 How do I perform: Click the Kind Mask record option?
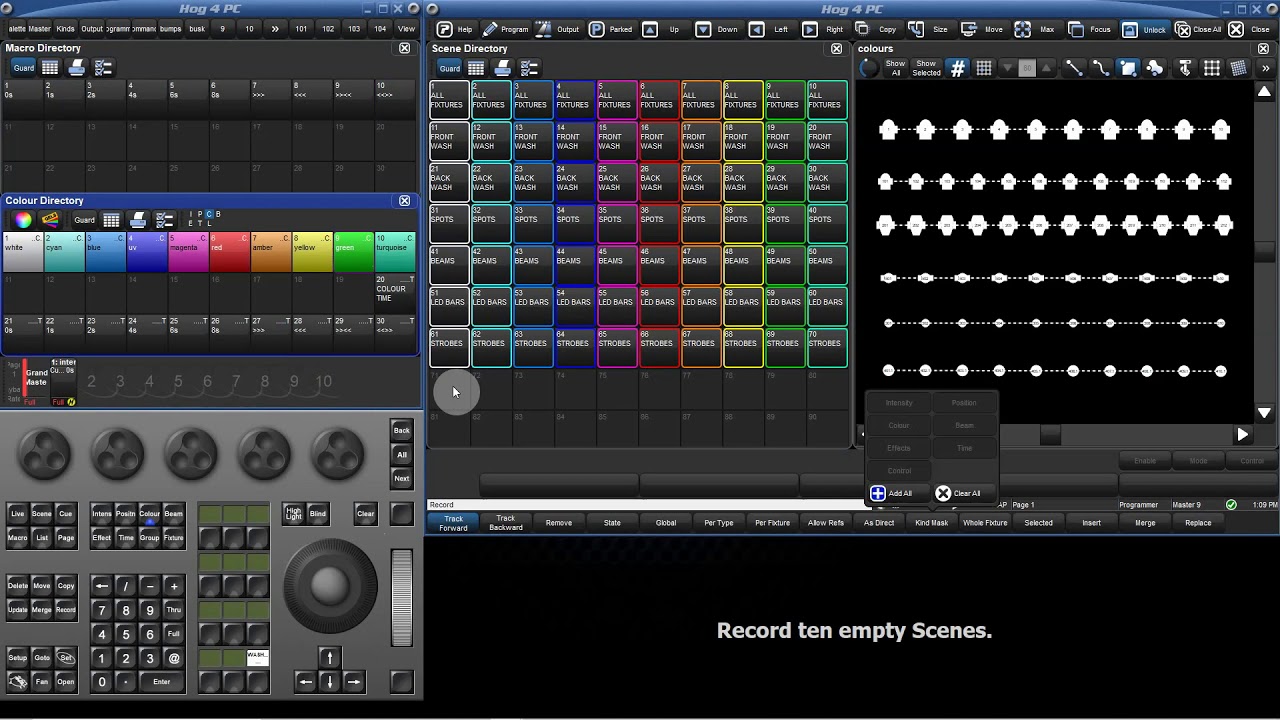(931, 523)
